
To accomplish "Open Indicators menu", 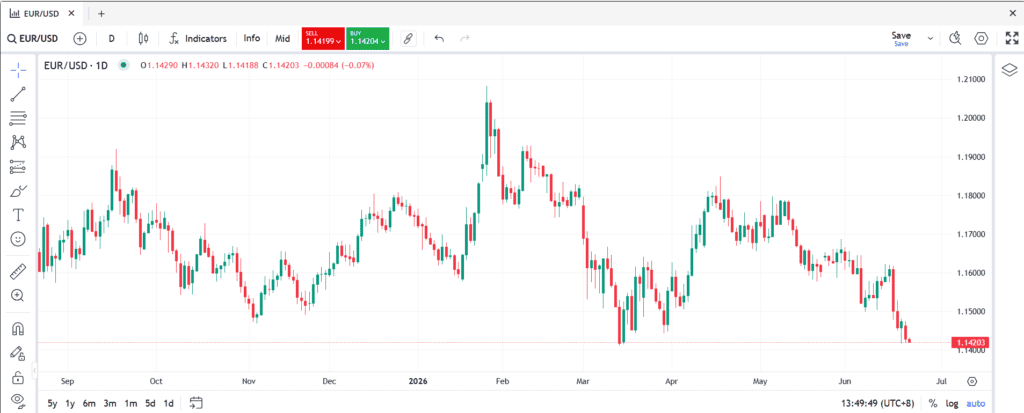I will [198, 39].
